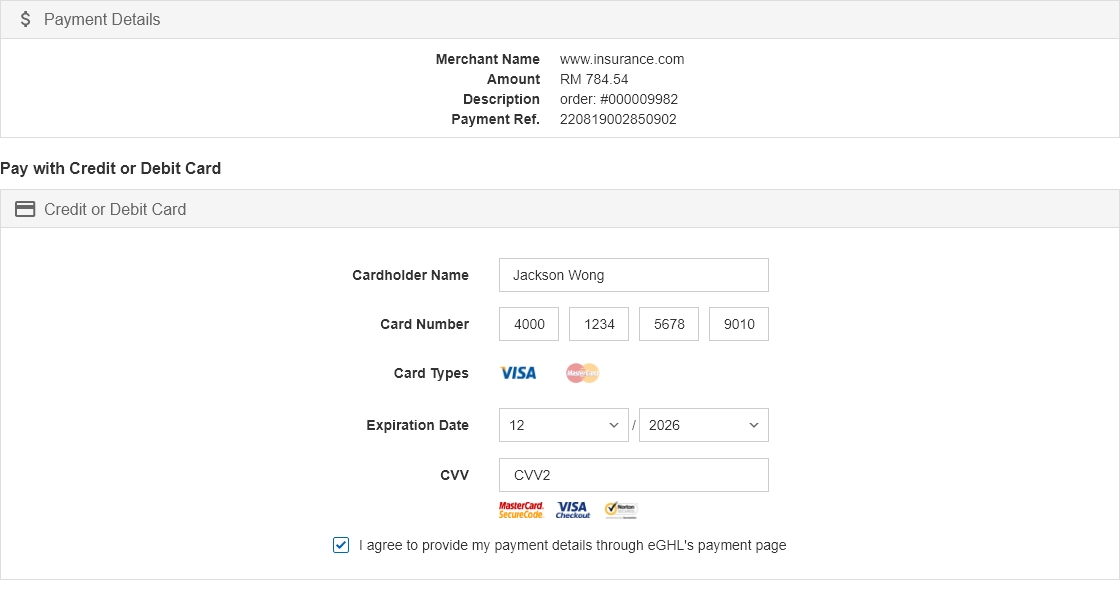
Task: Click the second card number box 1234
Action: coord(599,324)
